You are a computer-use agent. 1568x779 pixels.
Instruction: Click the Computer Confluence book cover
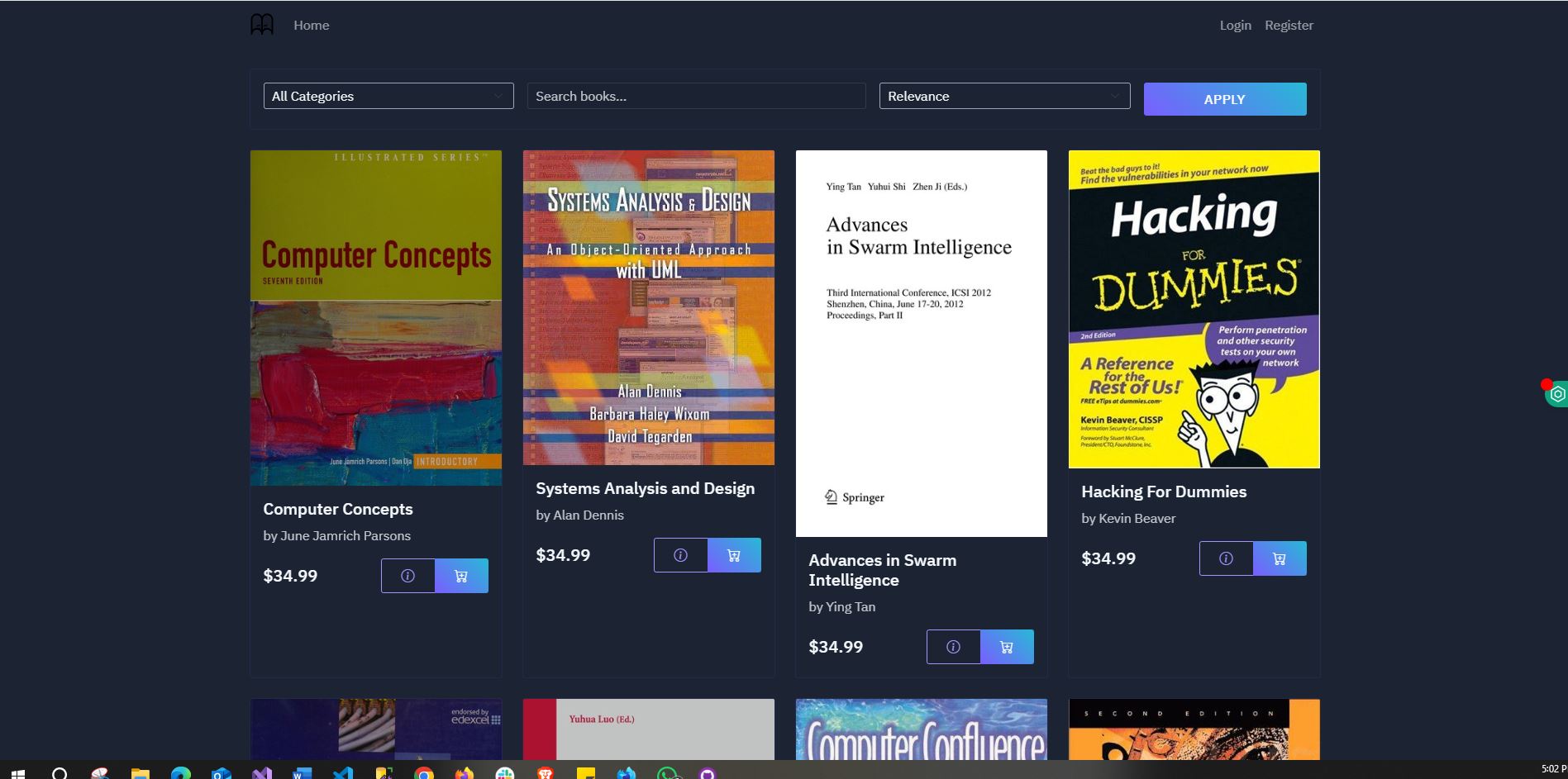pyautogui.click(x=922, y=729)
